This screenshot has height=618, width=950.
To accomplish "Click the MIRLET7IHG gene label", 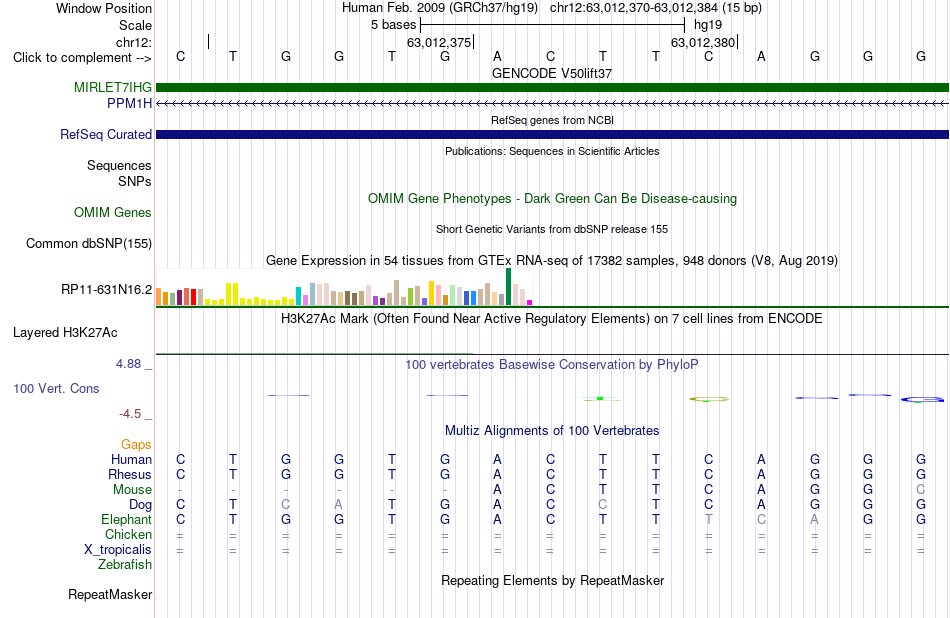I will click(x=113, y=87).
